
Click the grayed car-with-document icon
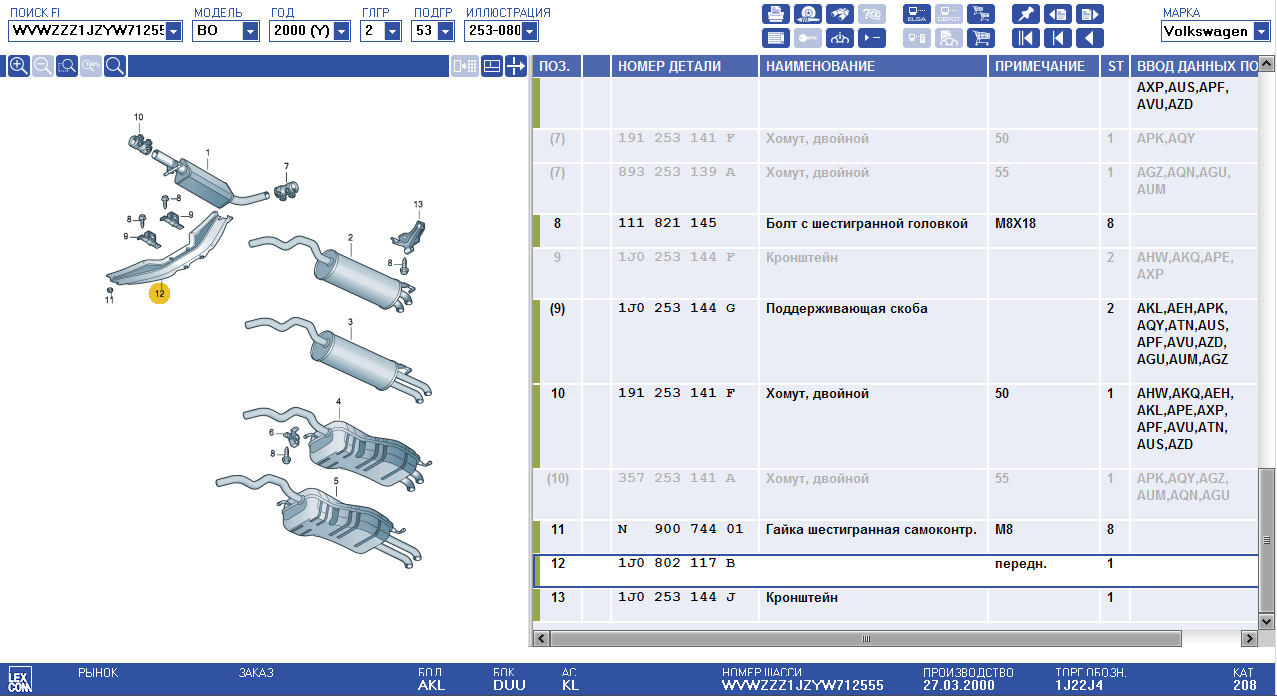click(x=948, y=38)
